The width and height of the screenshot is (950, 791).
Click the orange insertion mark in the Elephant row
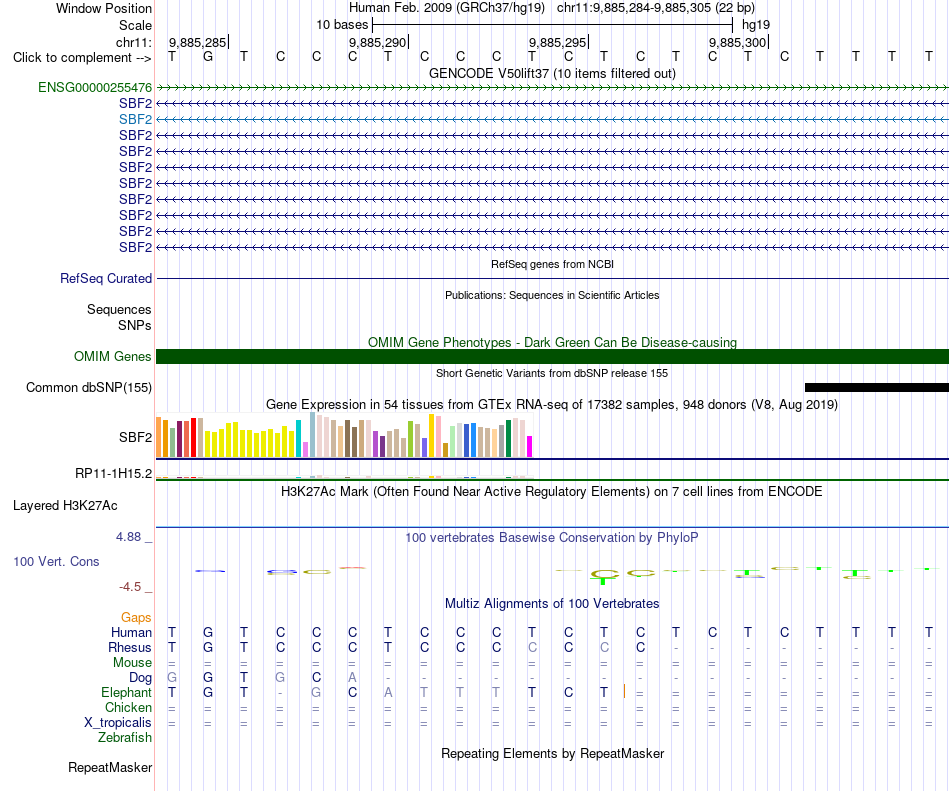[x=624, y=692]
